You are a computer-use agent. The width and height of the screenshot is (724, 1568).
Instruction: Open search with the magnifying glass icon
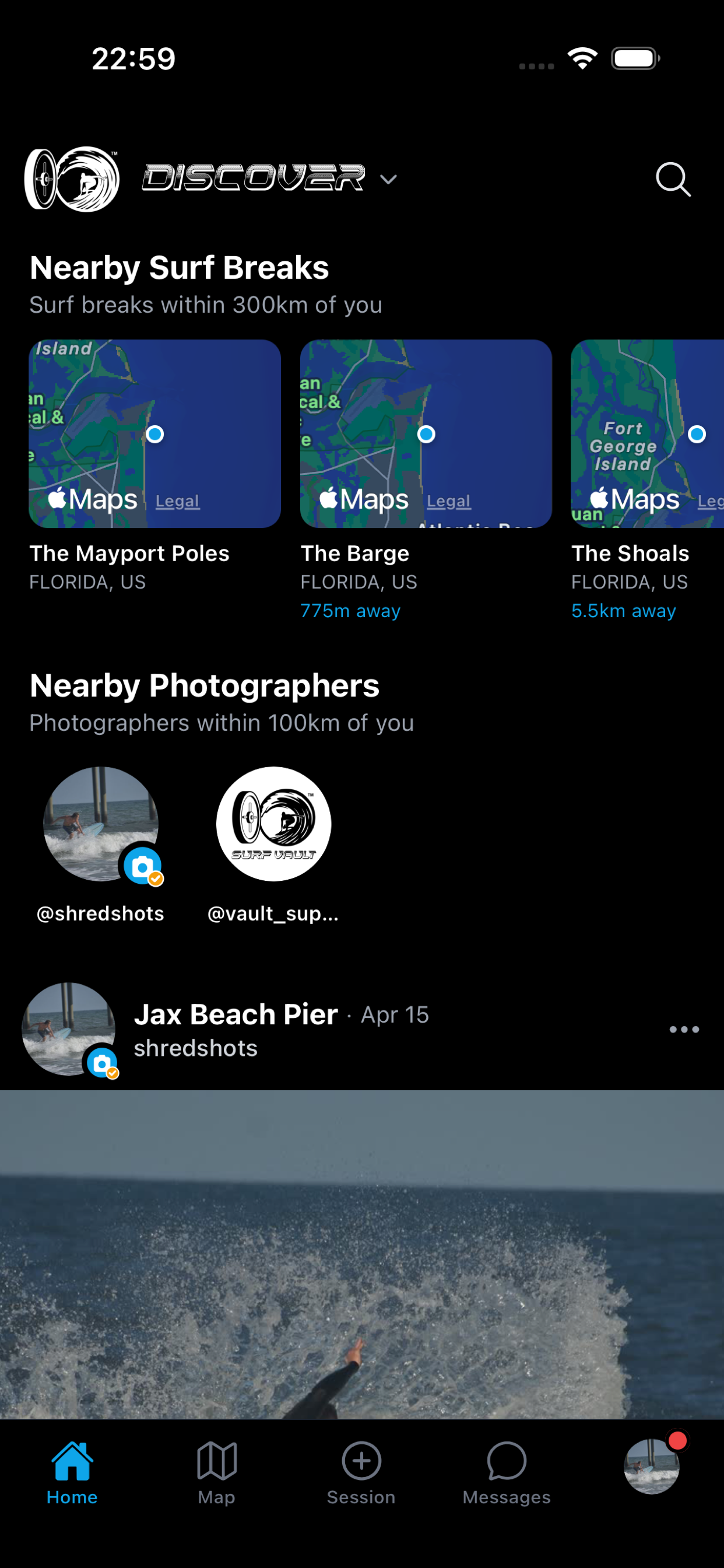pyautogui.click(x=673, y=179)
